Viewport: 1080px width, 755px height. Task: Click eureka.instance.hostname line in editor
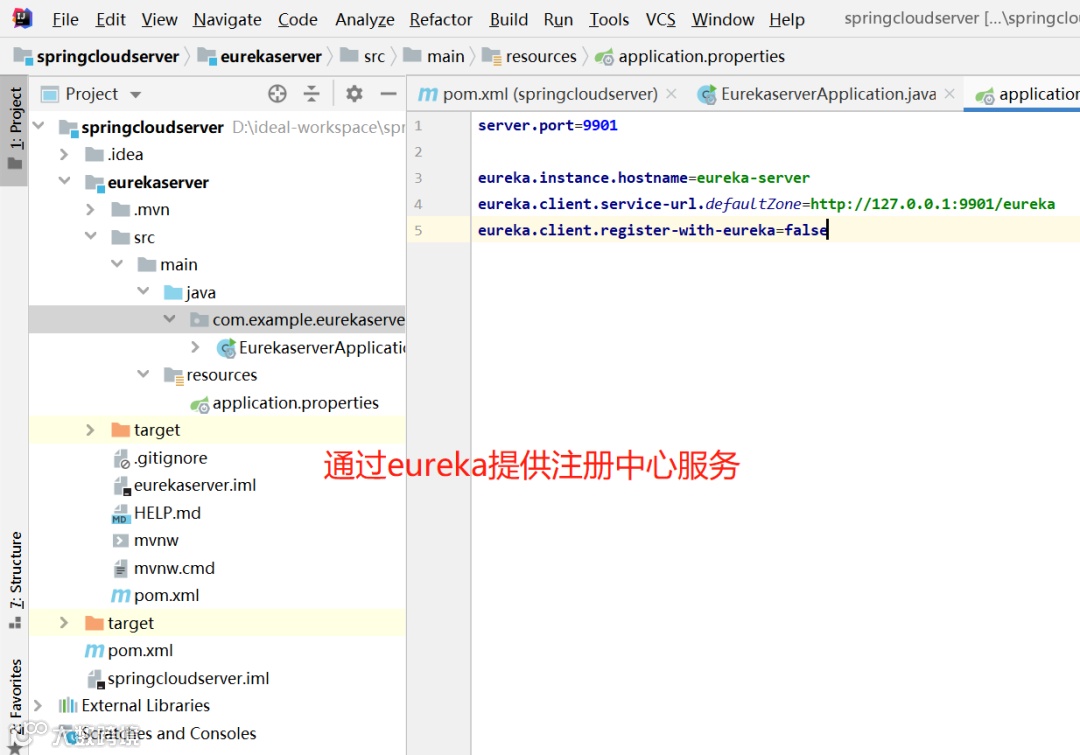pyautogui.click(x=643, y=178)
